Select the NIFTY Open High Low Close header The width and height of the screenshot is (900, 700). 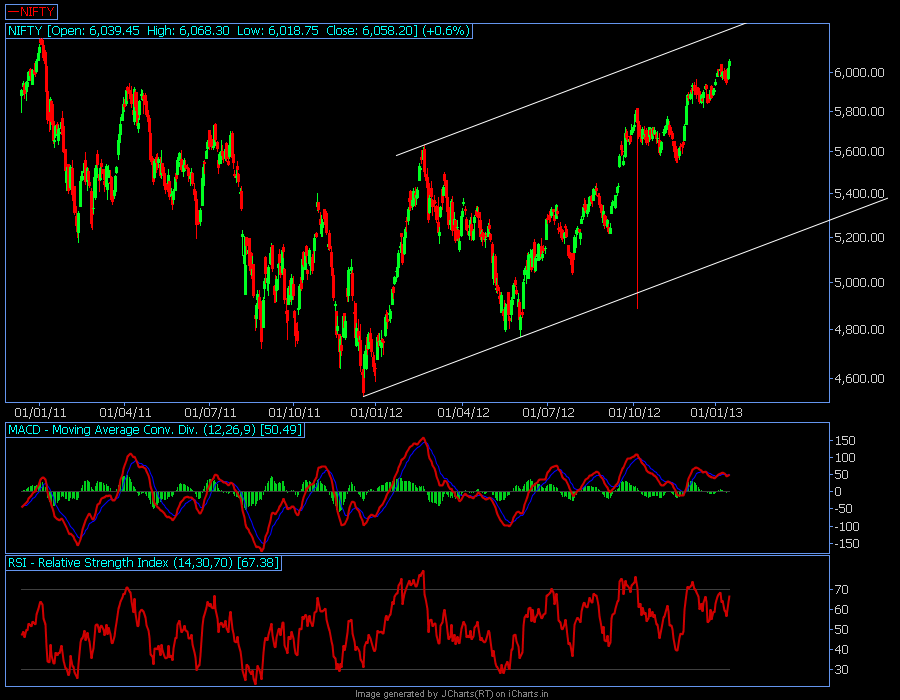click(239, 31)
